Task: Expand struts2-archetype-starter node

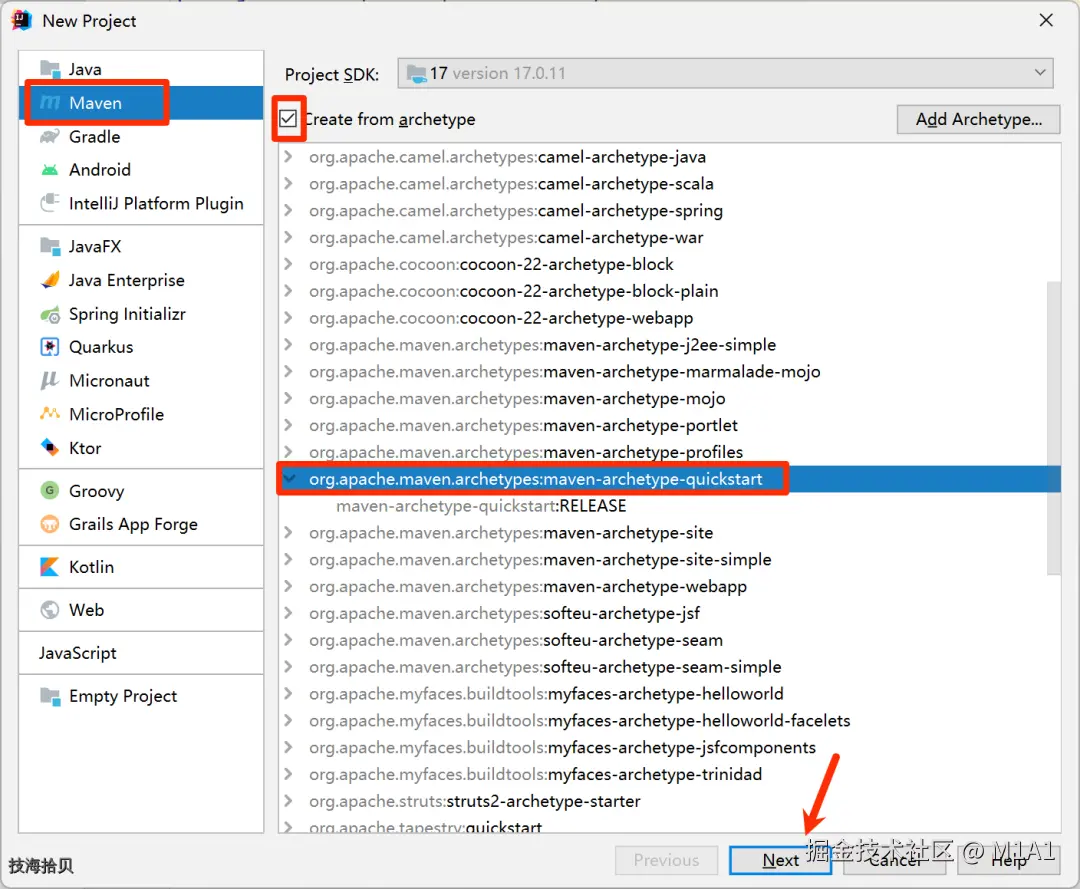Action: 289,801
